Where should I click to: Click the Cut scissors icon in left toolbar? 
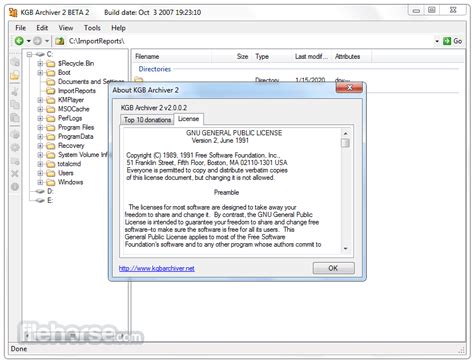click(x=15, y=91)
